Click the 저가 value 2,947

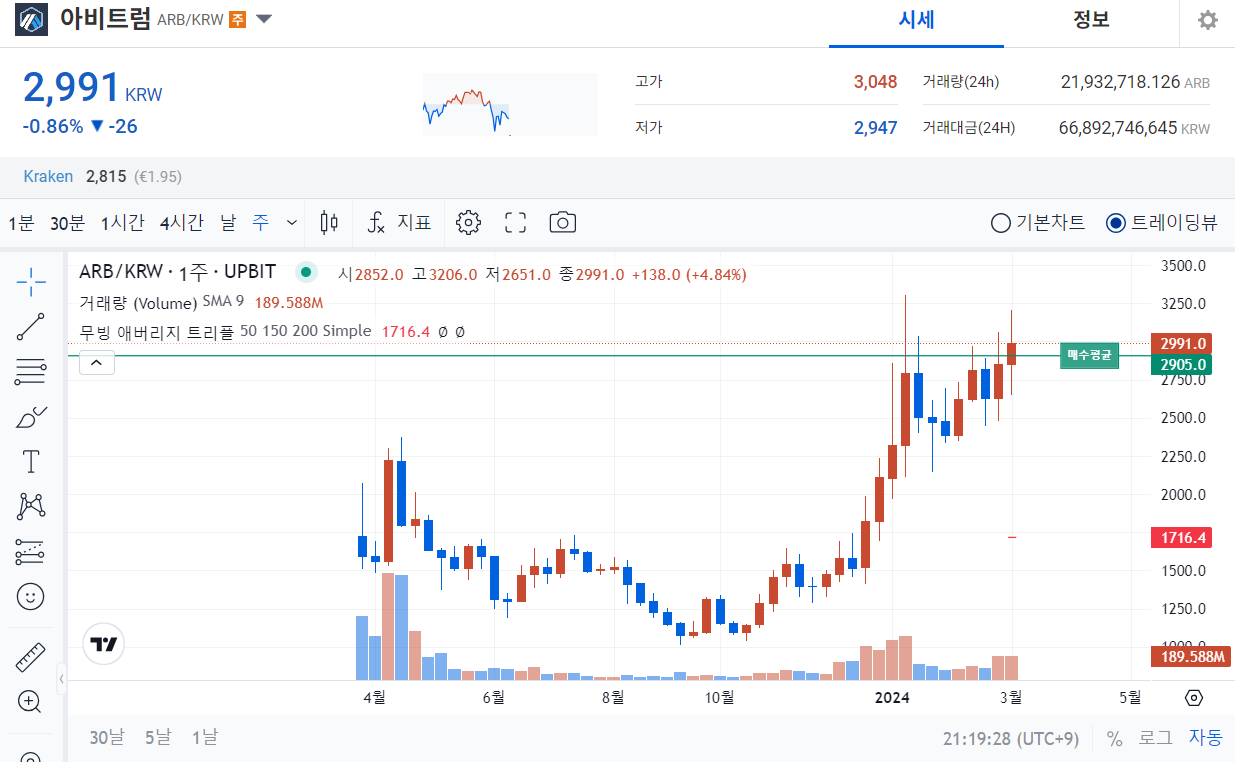875,128
